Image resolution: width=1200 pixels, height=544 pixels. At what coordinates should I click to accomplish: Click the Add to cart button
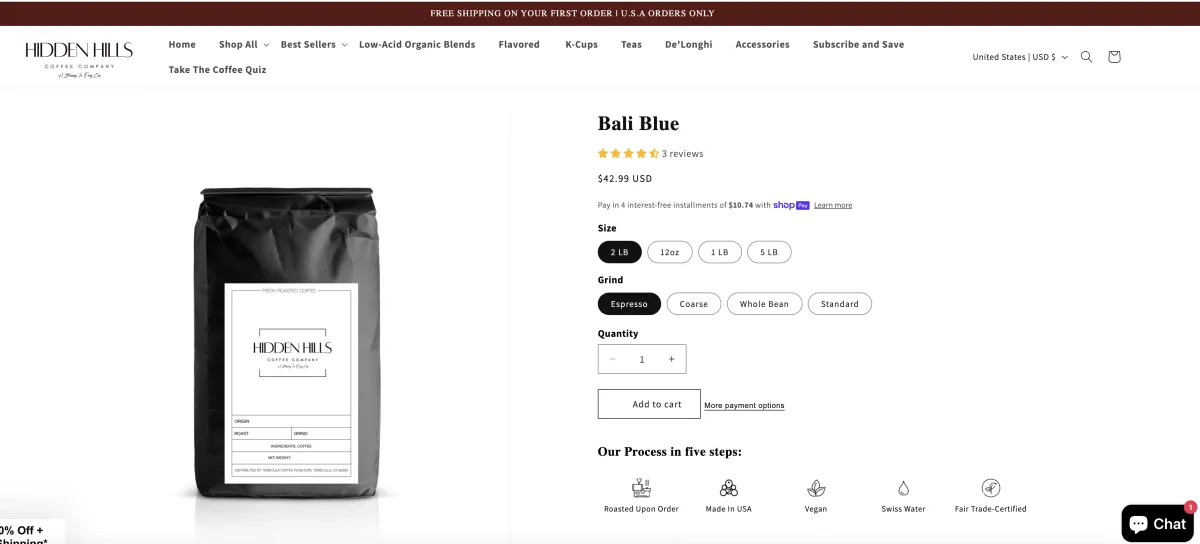click(x=649, y=404)
